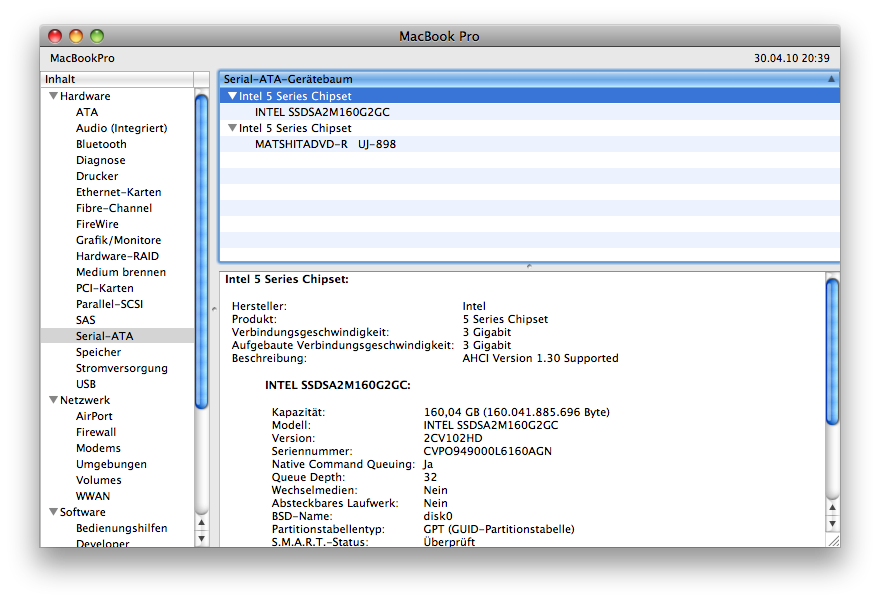880x602 pixels.
Task: Collapse the Intel 5 Series Chipset above MATSHITADVD-R
Action: (232, 128)
